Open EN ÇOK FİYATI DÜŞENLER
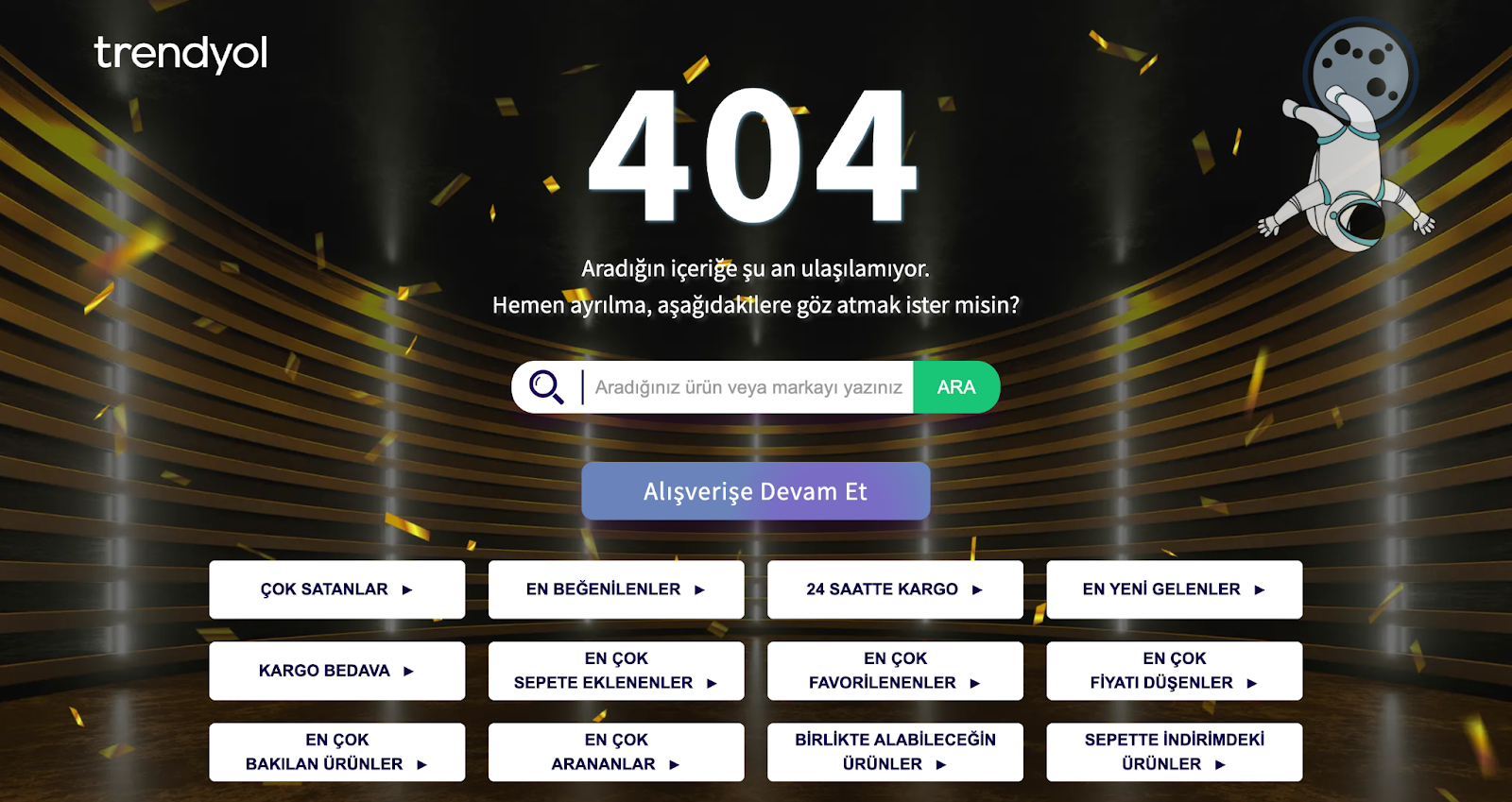 (1175, 671)
